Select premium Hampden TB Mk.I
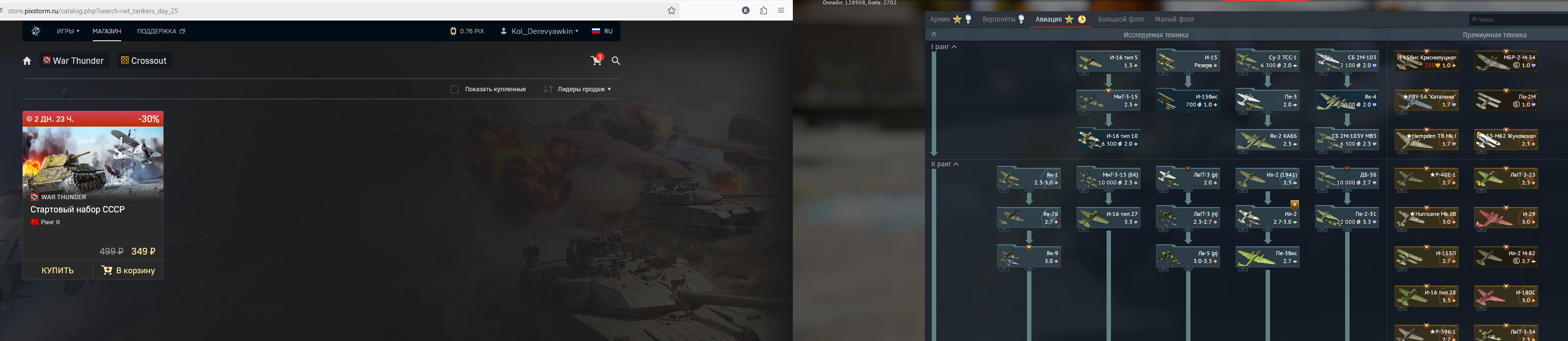This screenshot has height=341, width=1568. click(x=1426, y=140)
